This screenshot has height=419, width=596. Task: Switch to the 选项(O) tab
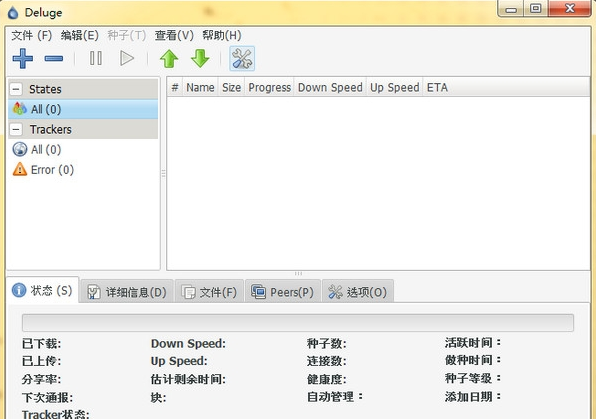pyautogui.click(x=358, y=292)
